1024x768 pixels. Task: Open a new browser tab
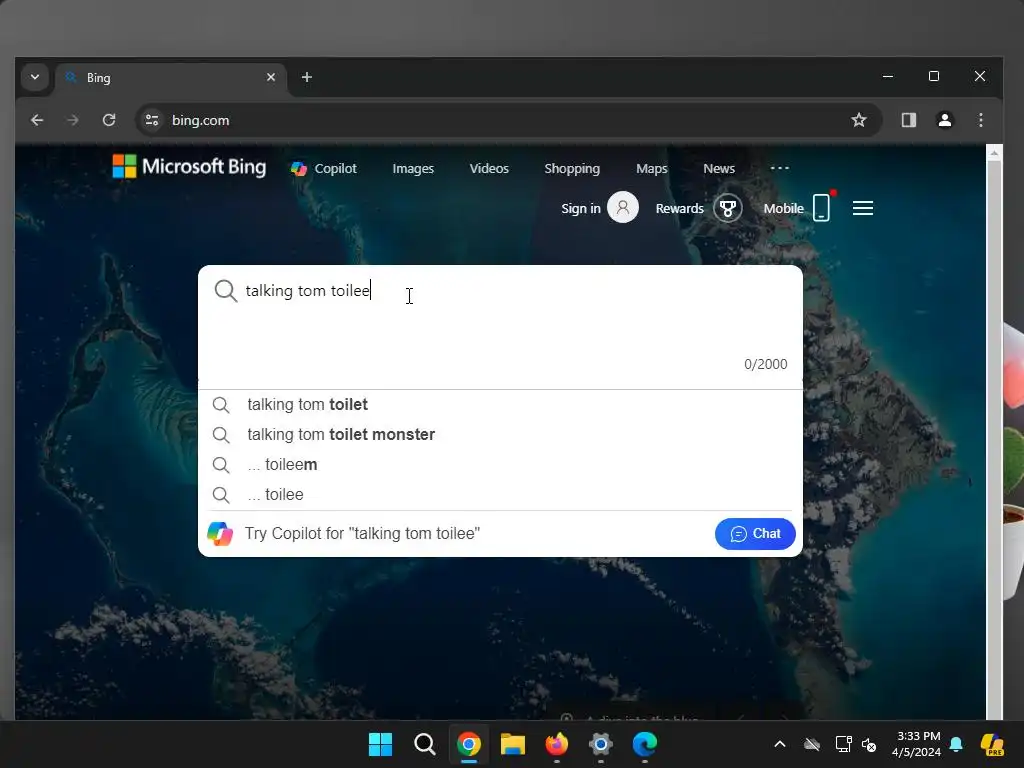point(306,77)
